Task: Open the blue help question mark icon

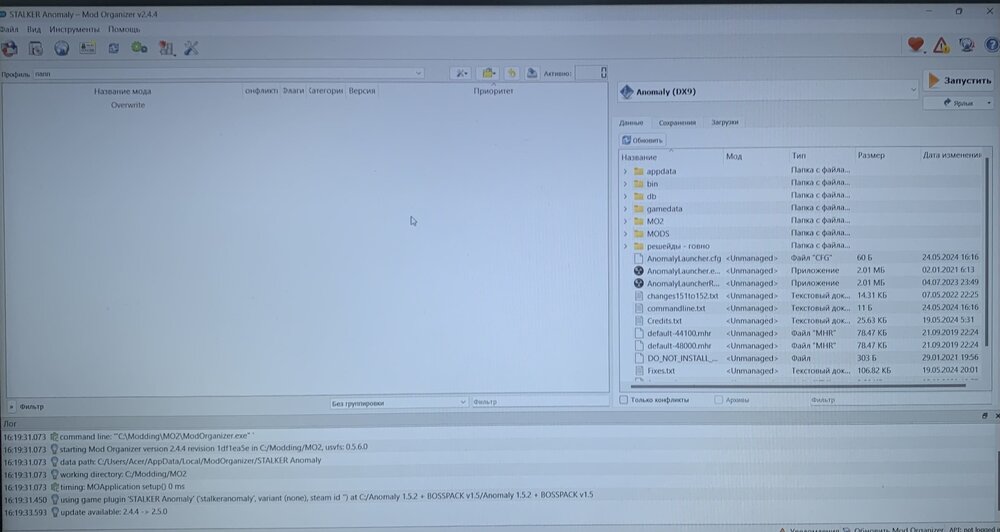Action: (992, 45)
